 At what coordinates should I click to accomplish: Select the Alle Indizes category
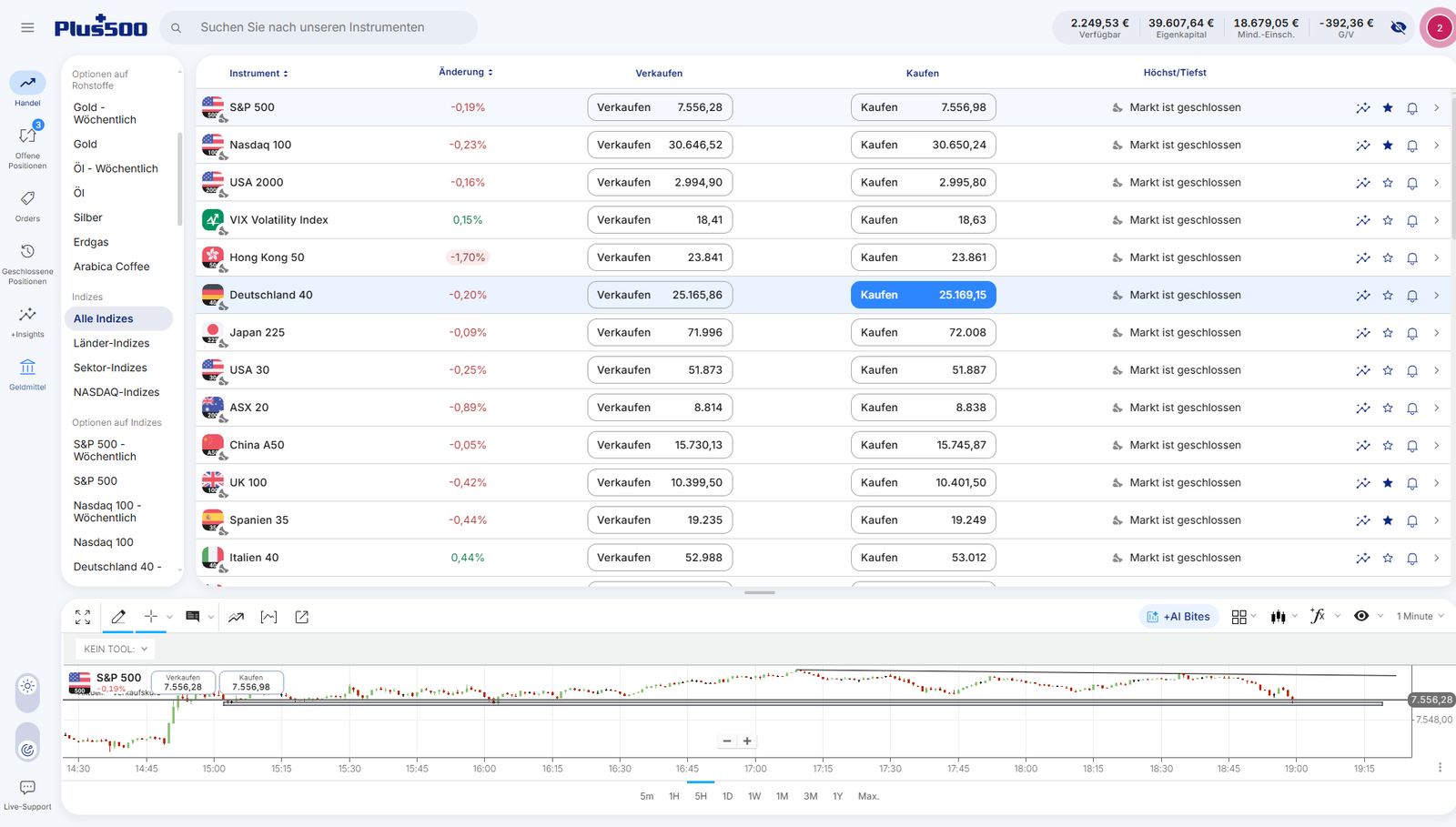[x=118, y=318]
